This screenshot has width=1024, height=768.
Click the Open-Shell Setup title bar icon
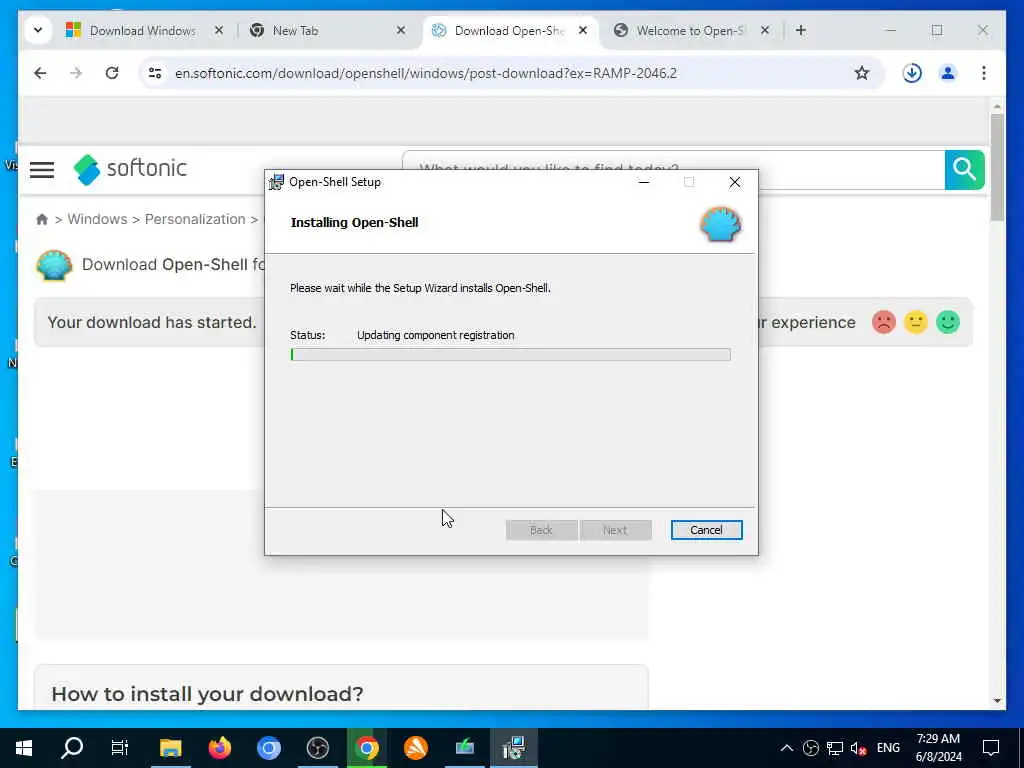[276, 182]
